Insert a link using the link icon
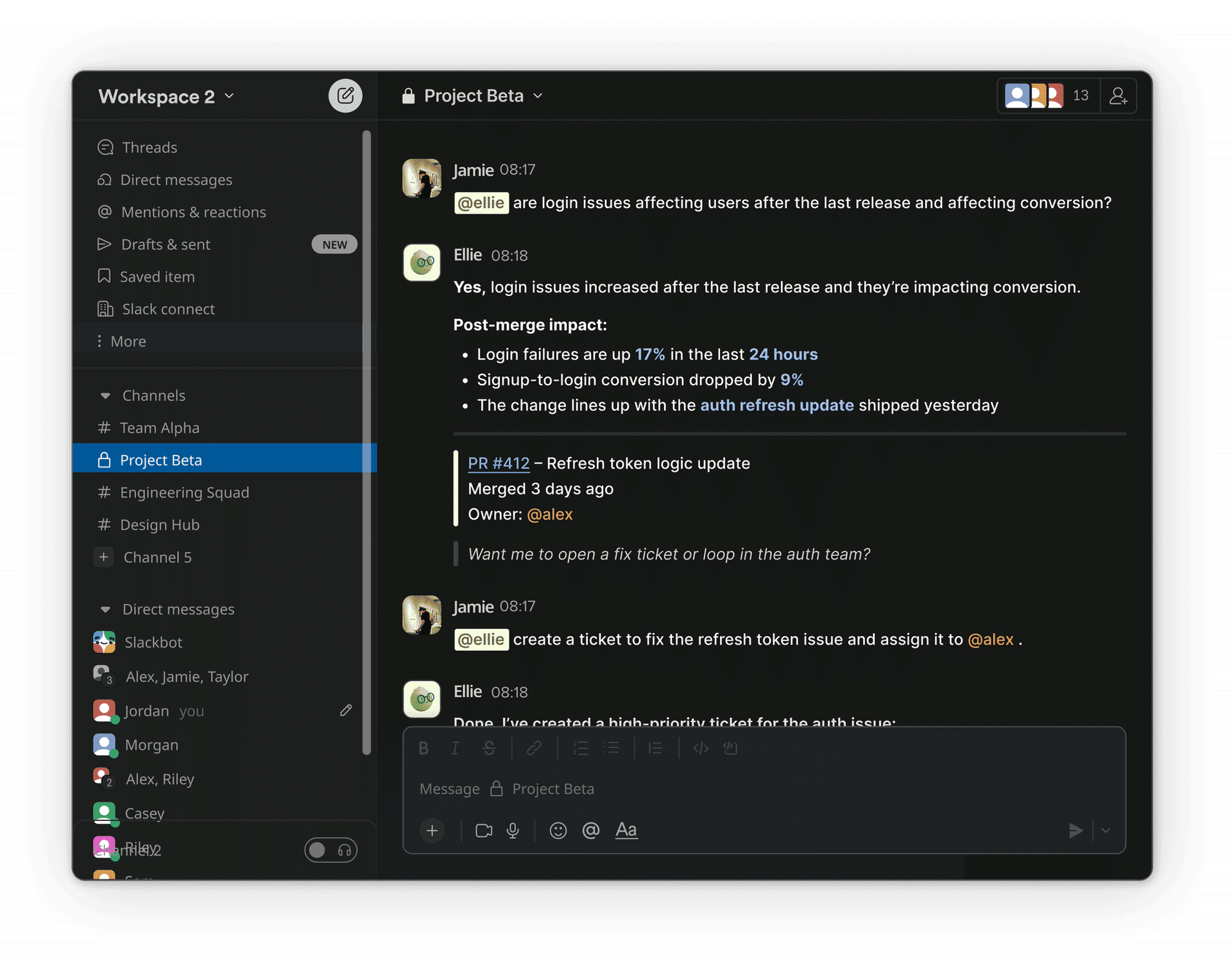This screenshot has width=1232, height=961. tap(534, 748)
